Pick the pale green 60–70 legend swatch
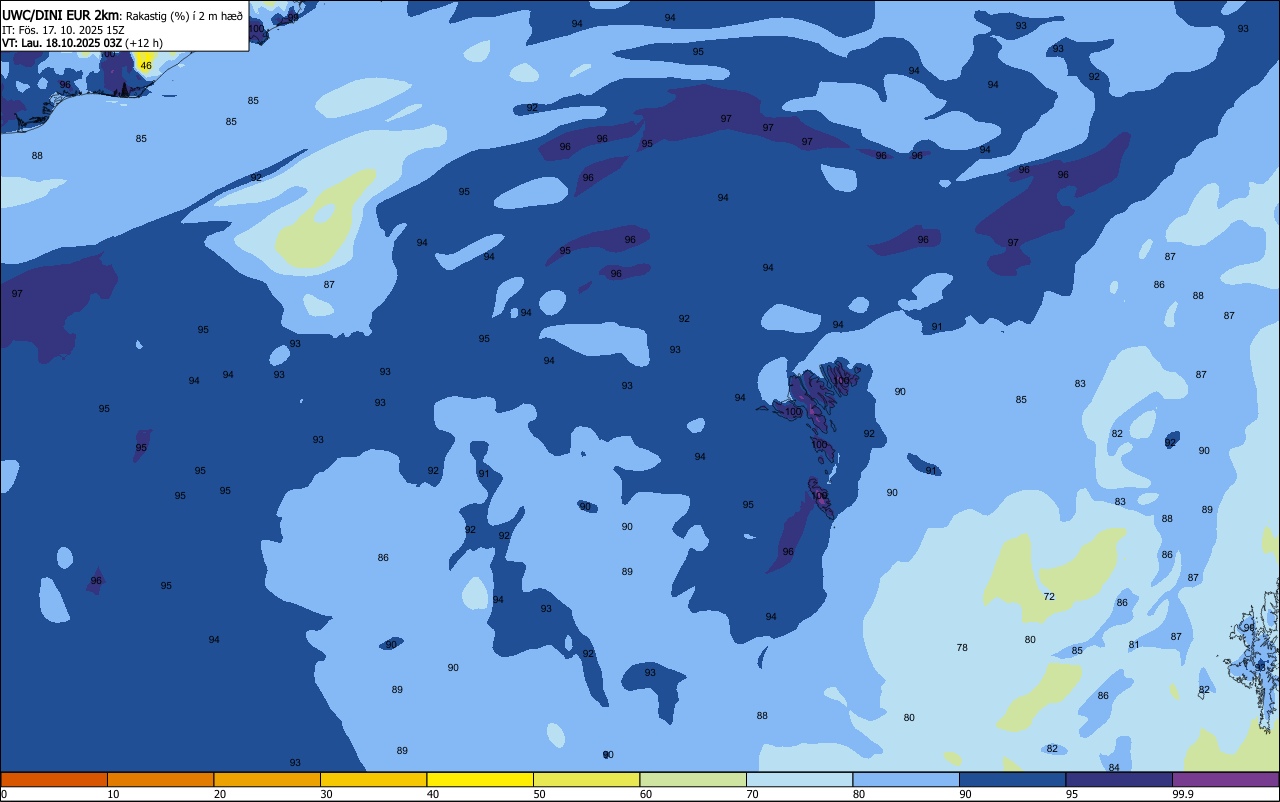1280x802 pixels. (693, 779)
